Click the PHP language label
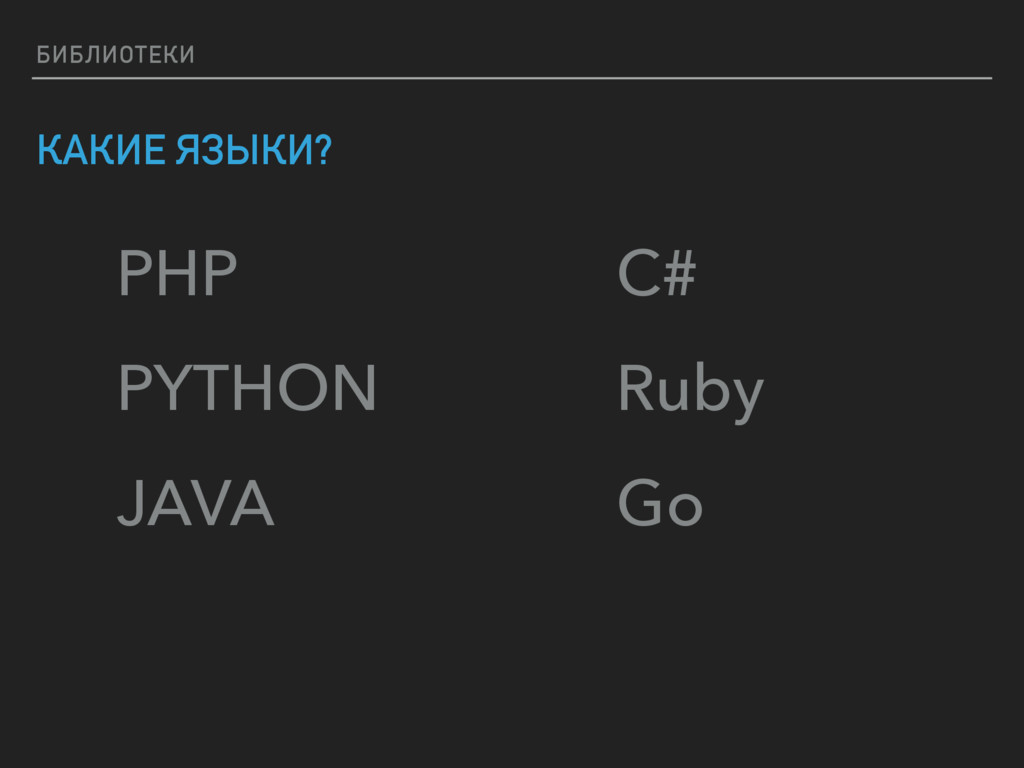Viewport: 1024px width, 768px height. tap(177, 273)
